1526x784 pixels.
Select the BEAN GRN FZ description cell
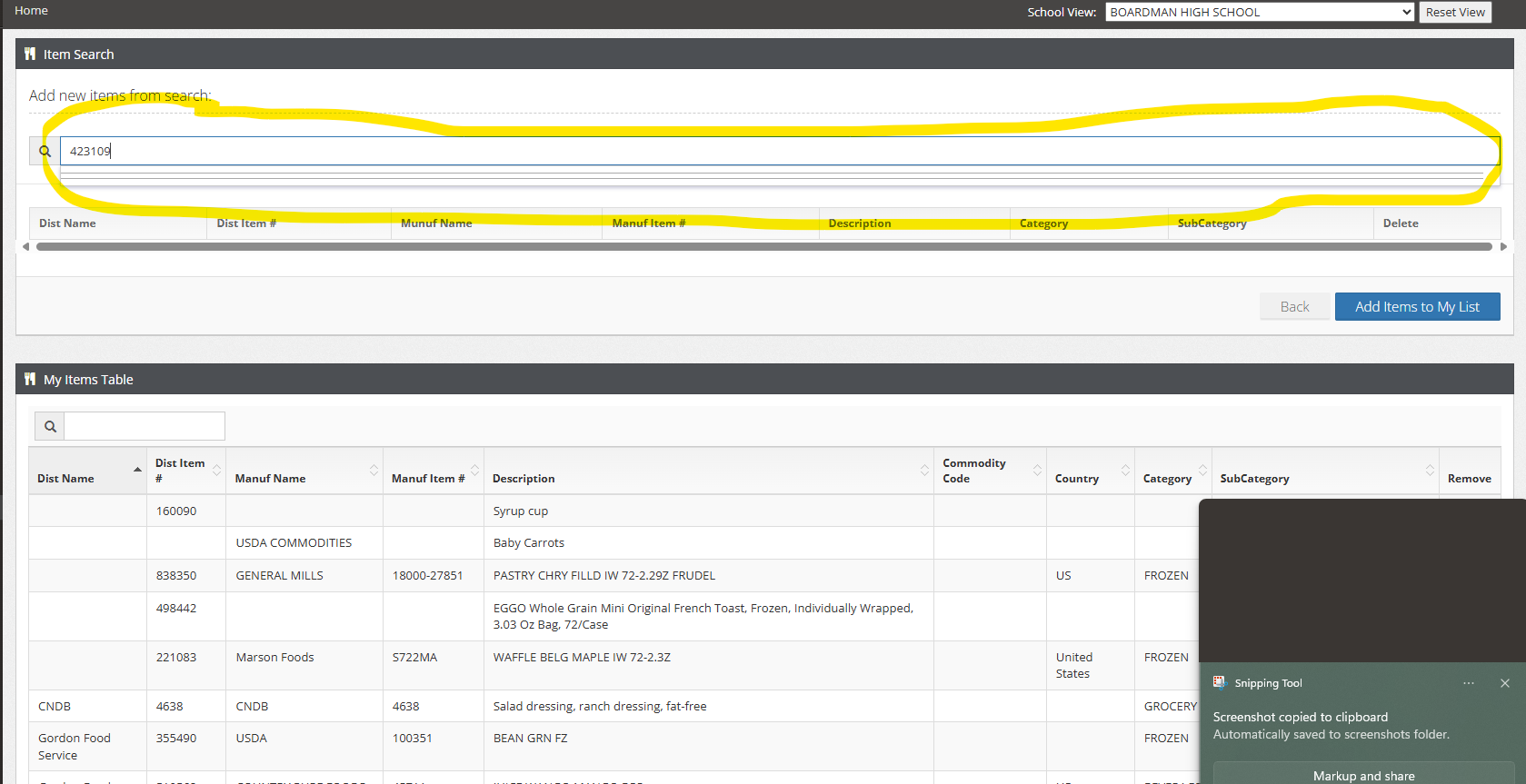pos(709,746)
